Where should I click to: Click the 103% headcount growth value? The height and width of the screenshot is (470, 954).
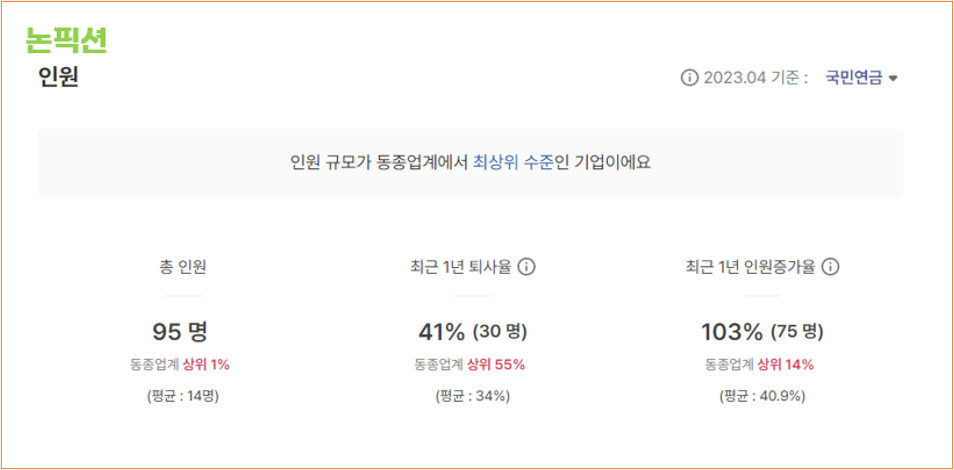coord(732,332)
